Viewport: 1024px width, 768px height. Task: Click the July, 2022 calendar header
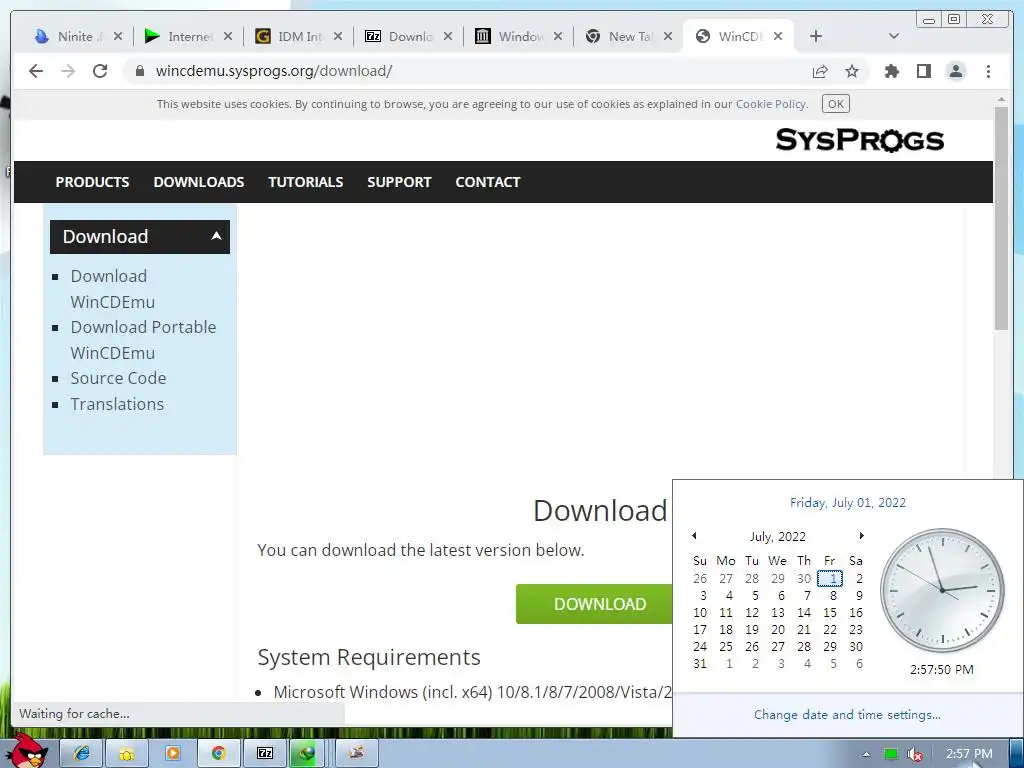tap(778, 536)
